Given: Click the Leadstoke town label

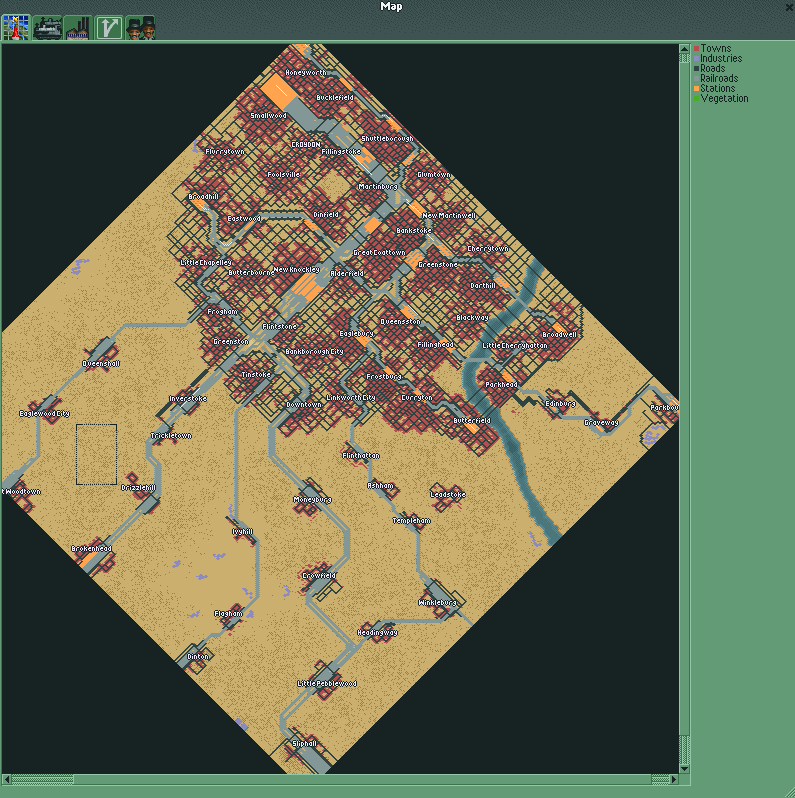Looking at the screenshot, I should pos(447,495).
